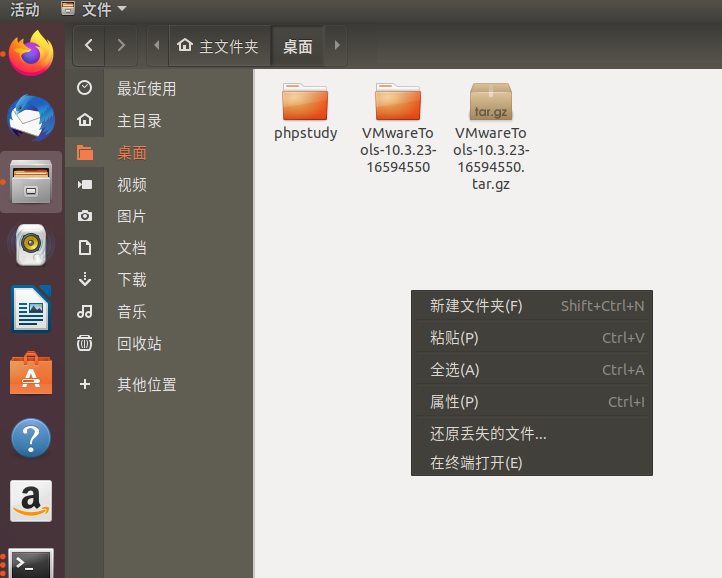
Task: Select the VMwareTools-10.3.23-16594550 folder
Action: tap(398, 101)
